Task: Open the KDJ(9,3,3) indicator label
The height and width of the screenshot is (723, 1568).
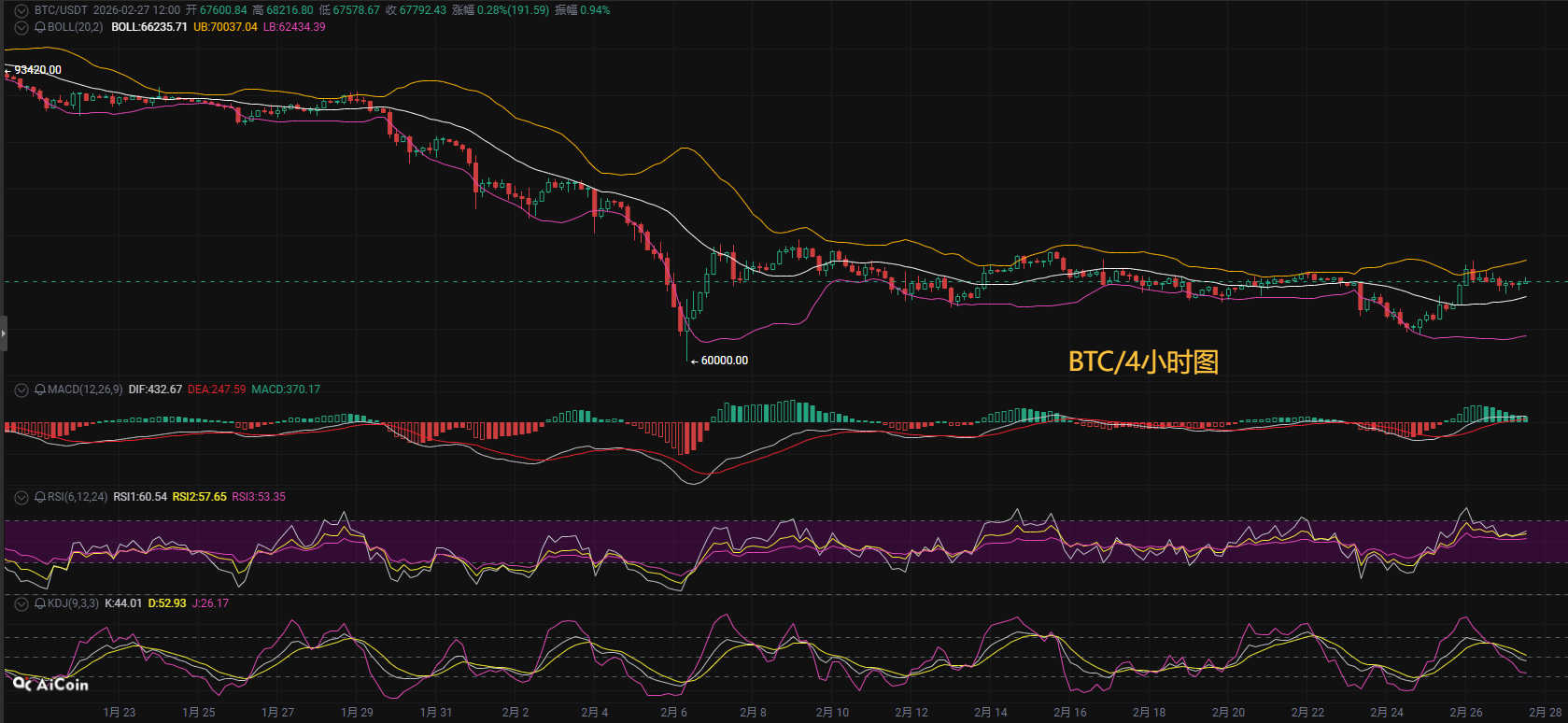Action: [x=73, y=603]
